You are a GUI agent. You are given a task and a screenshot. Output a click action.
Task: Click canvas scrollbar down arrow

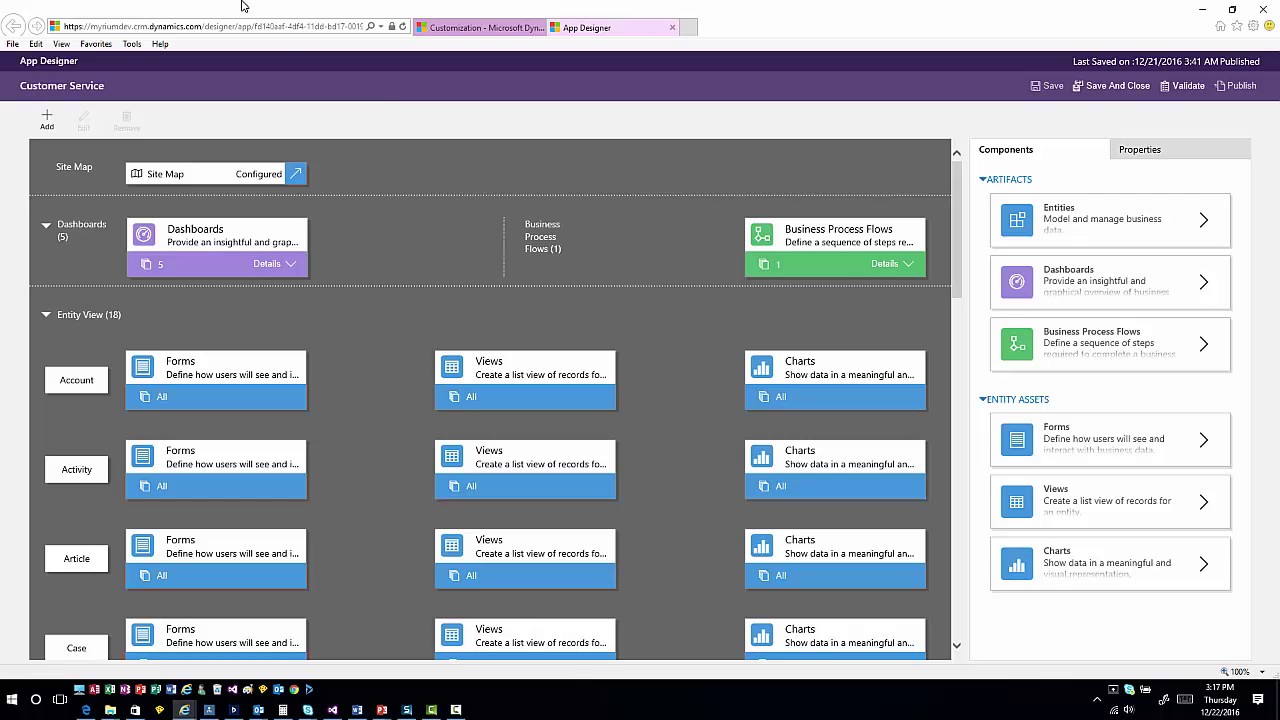[x=957, y=646]
